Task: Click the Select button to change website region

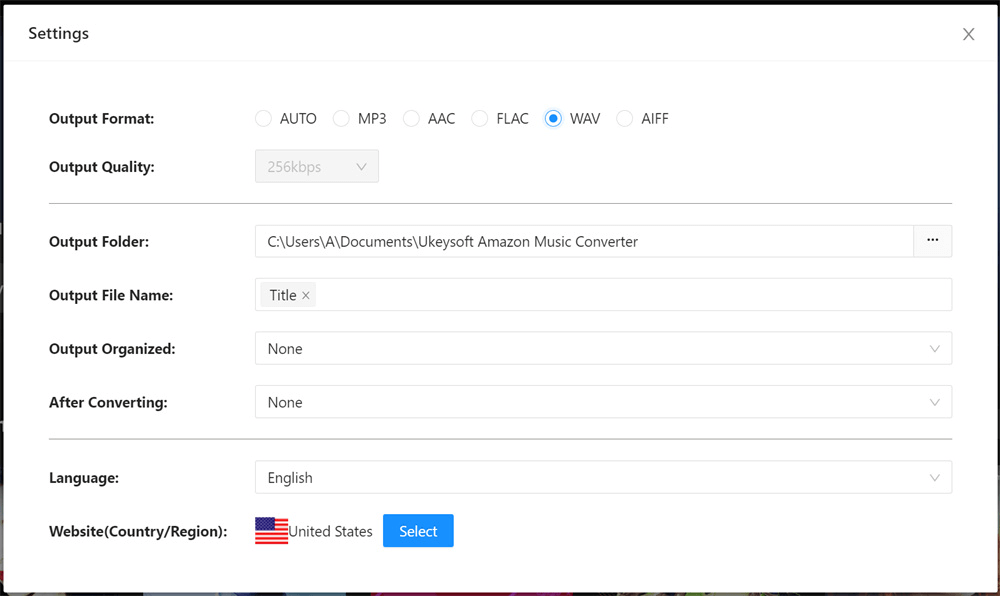Action: 418,530
